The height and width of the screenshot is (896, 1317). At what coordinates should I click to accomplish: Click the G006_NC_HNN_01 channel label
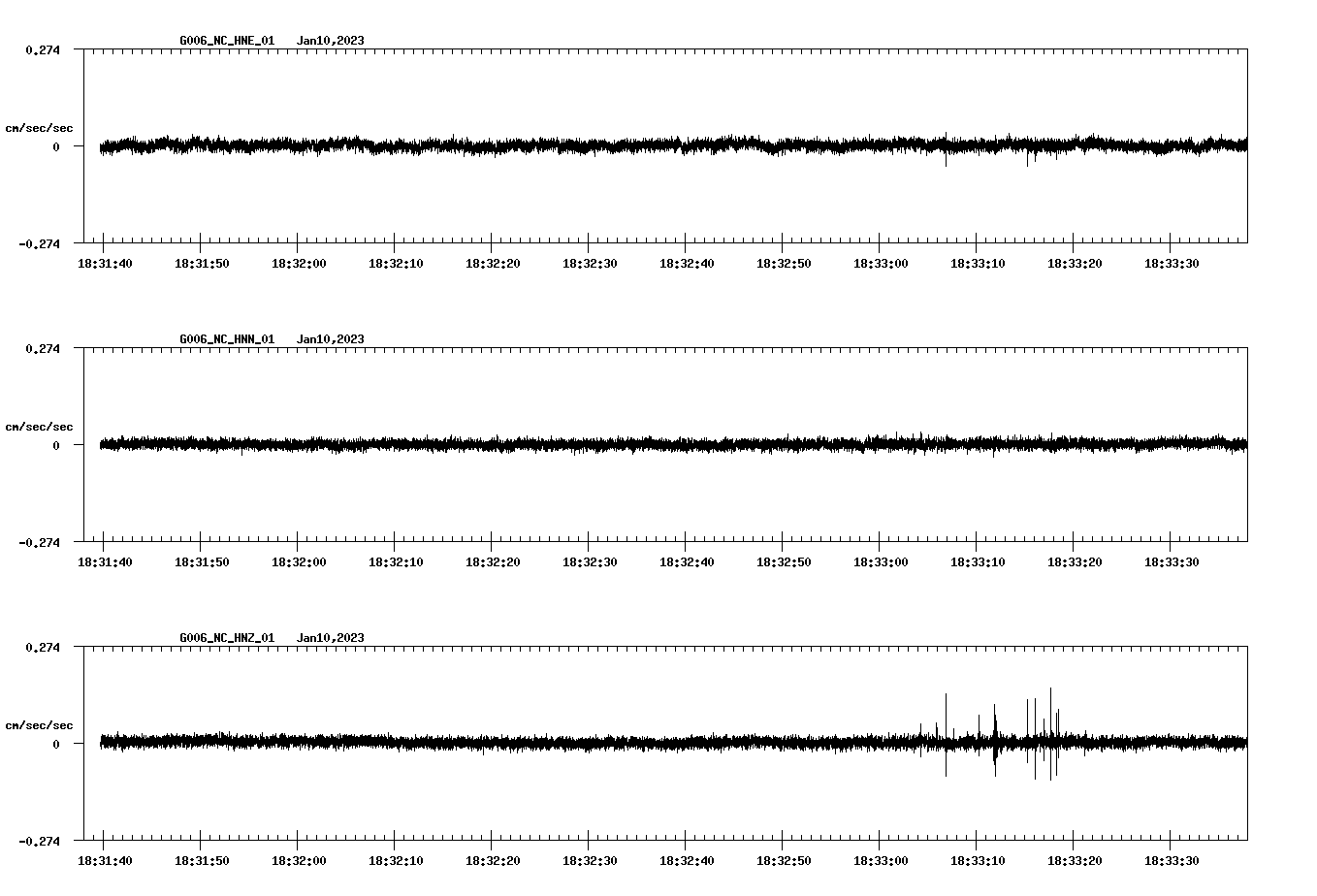click(225, 339)
